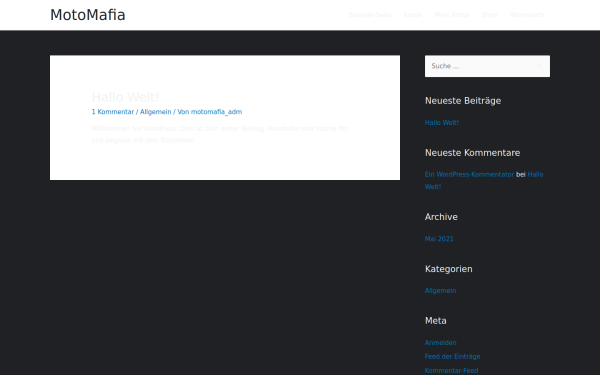Go to the Kasse page
Image resolution: width=600 pixels, height=375 pixels.
coord(413,15)
